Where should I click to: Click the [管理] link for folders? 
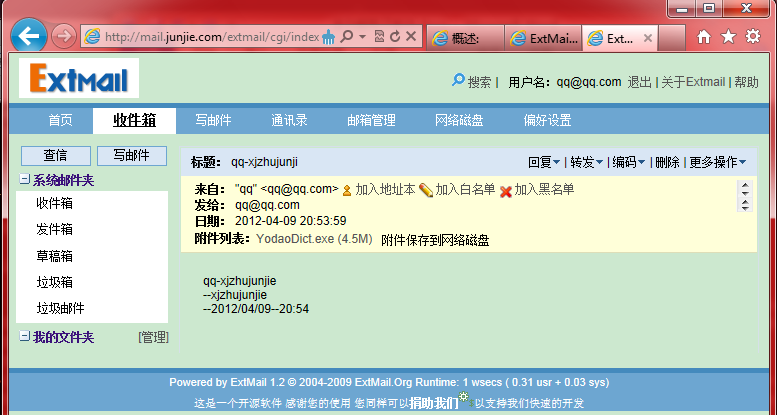pyautogui.click(x=154, y=338)
